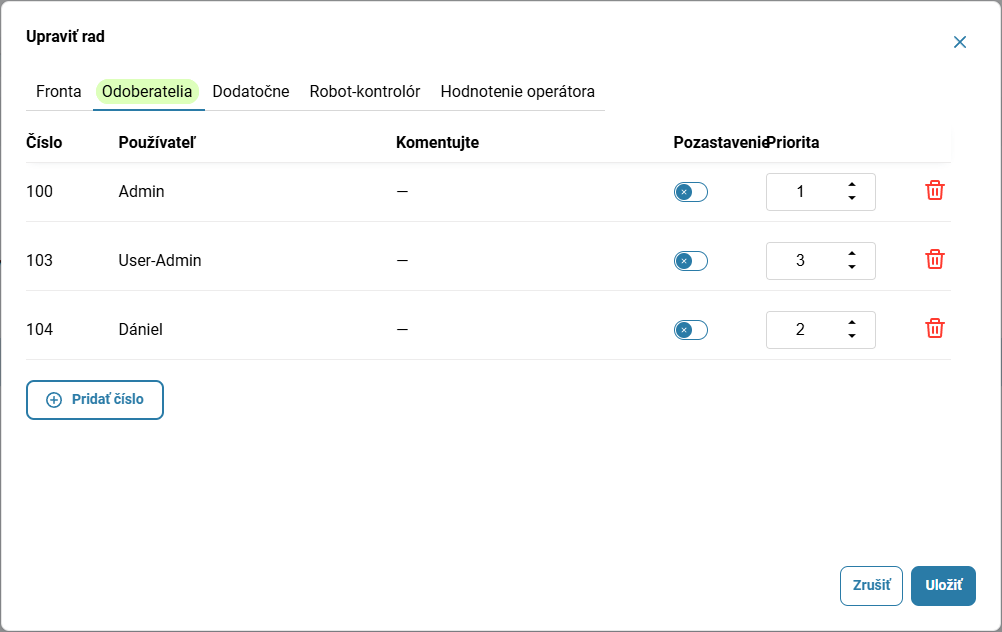Close the Upraviť rad dialog
Viewport: 1002px width, 632px height.
click(959, 42)
